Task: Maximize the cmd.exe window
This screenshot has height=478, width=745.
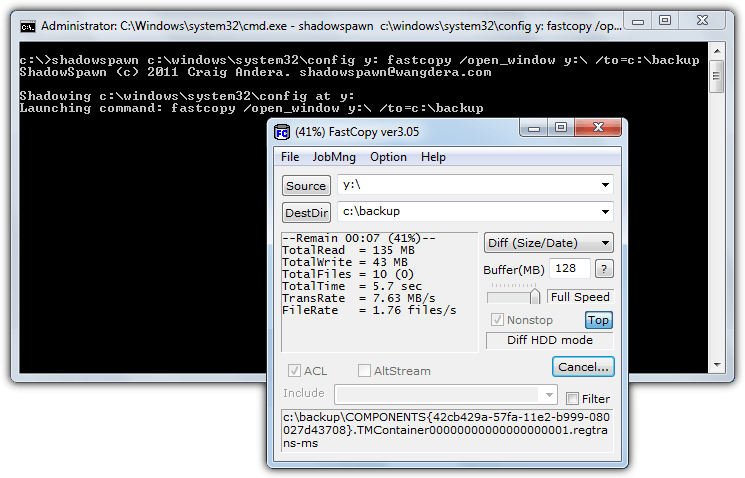Action: click(x=665, y=21)
